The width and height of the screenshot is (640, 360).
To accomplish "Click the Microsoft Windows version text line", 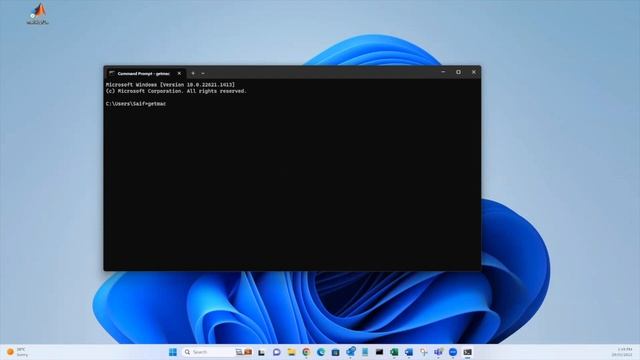I will (170, 84).
